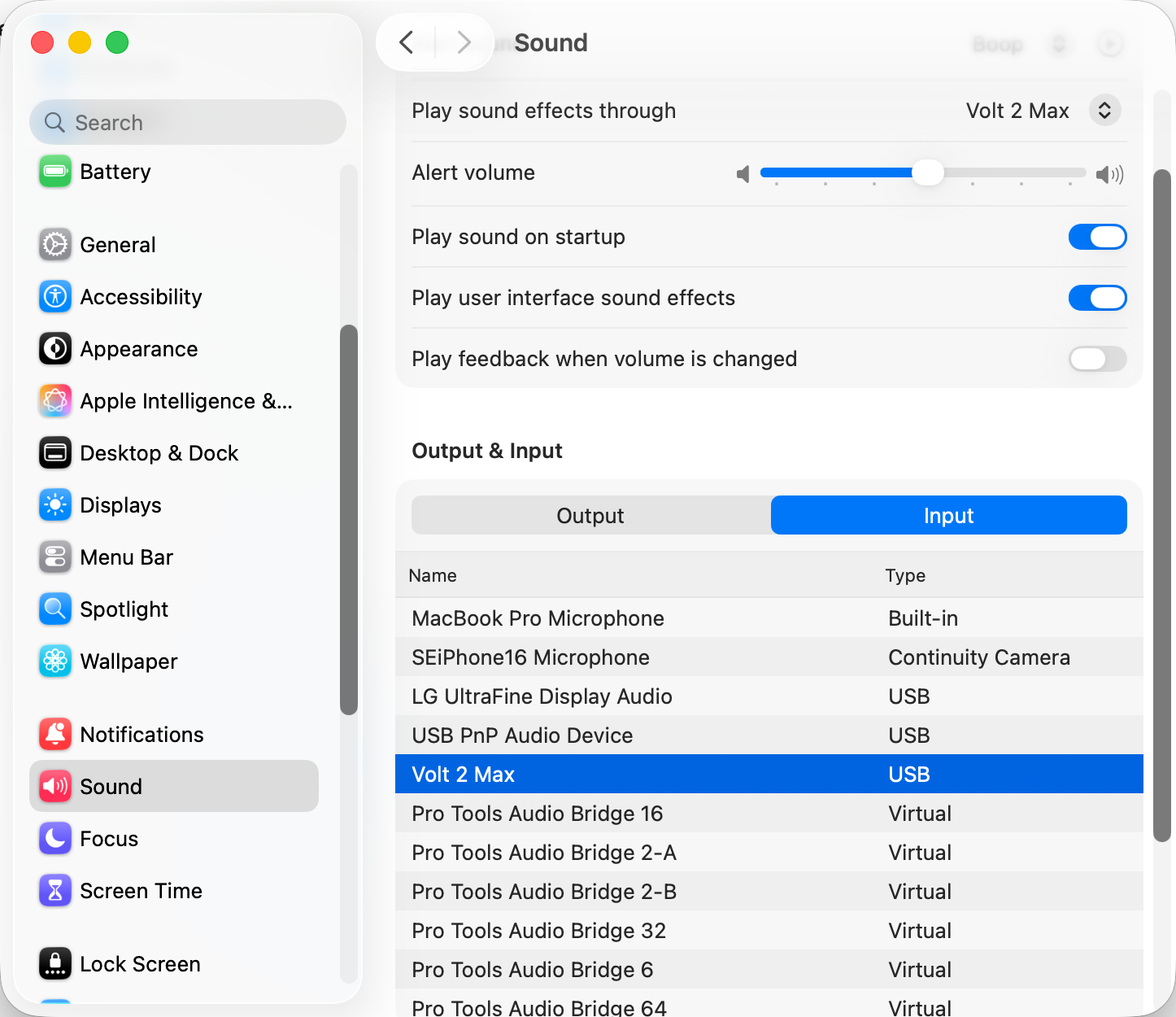This screenshot has height=1017, width=1176.
Task: Click the magnifier icon in Search field
Action: click(x=54, y=123)
